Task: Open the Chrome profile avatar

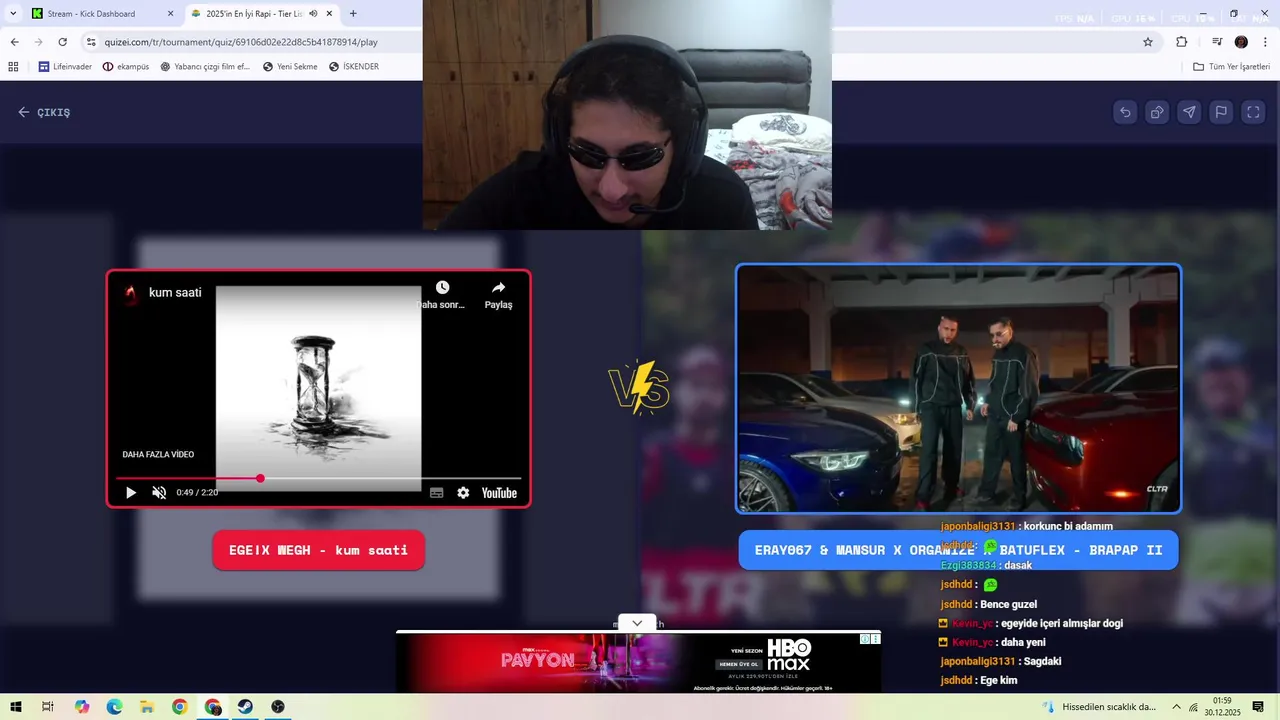Action: 1241,42
